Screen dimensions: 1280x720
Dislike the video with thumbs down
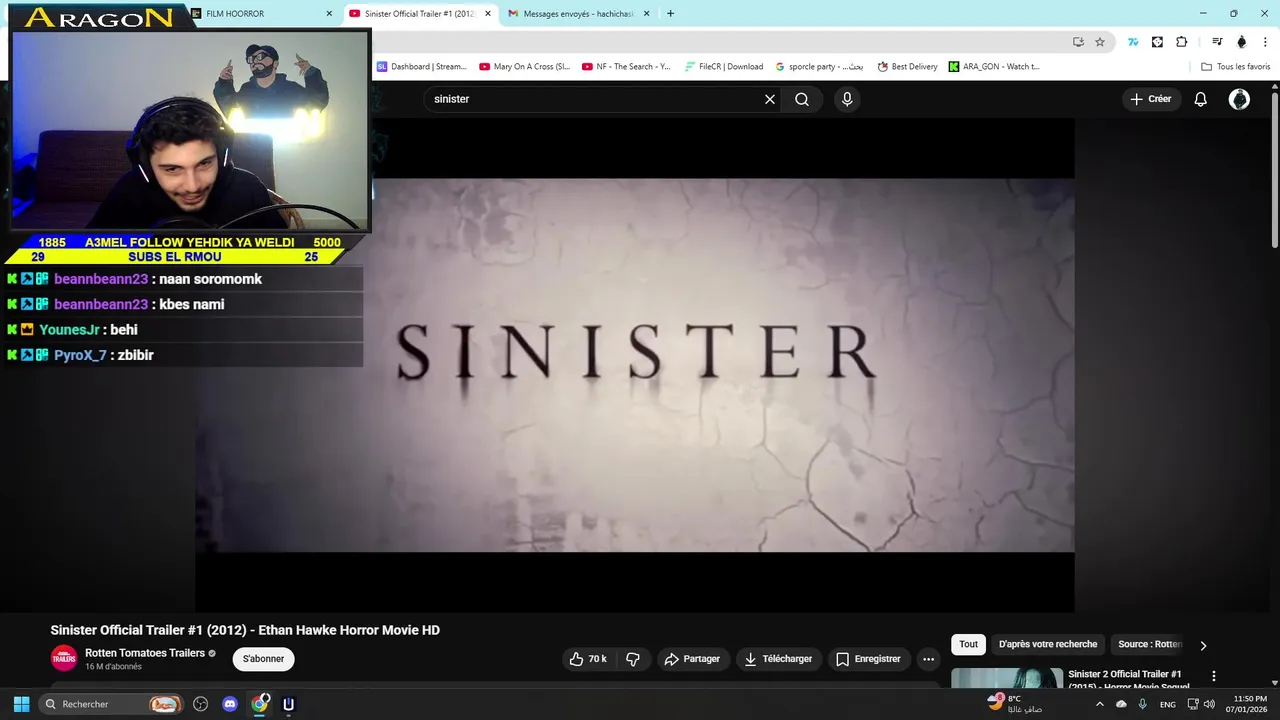click(x=633, y=659)
